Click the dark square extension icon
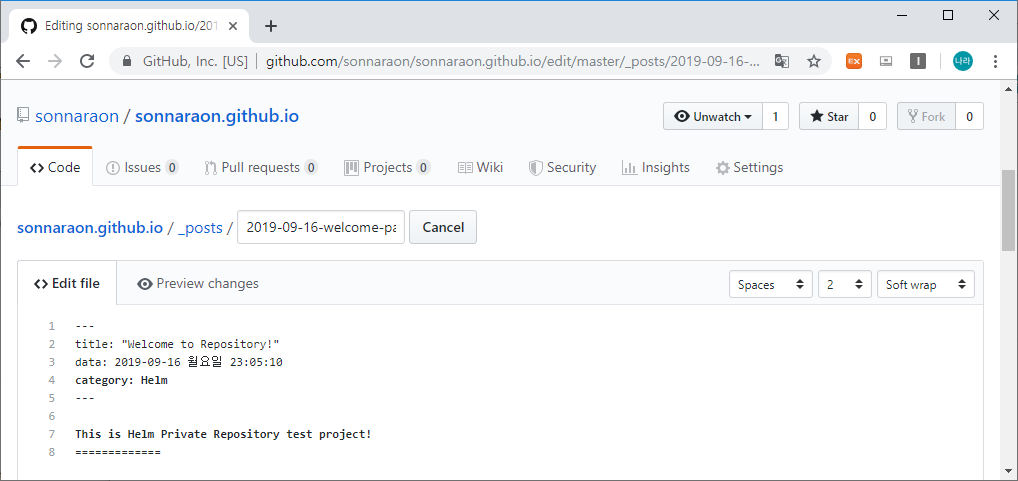This screenshot has width=1018, height=481. click(917, 62)
